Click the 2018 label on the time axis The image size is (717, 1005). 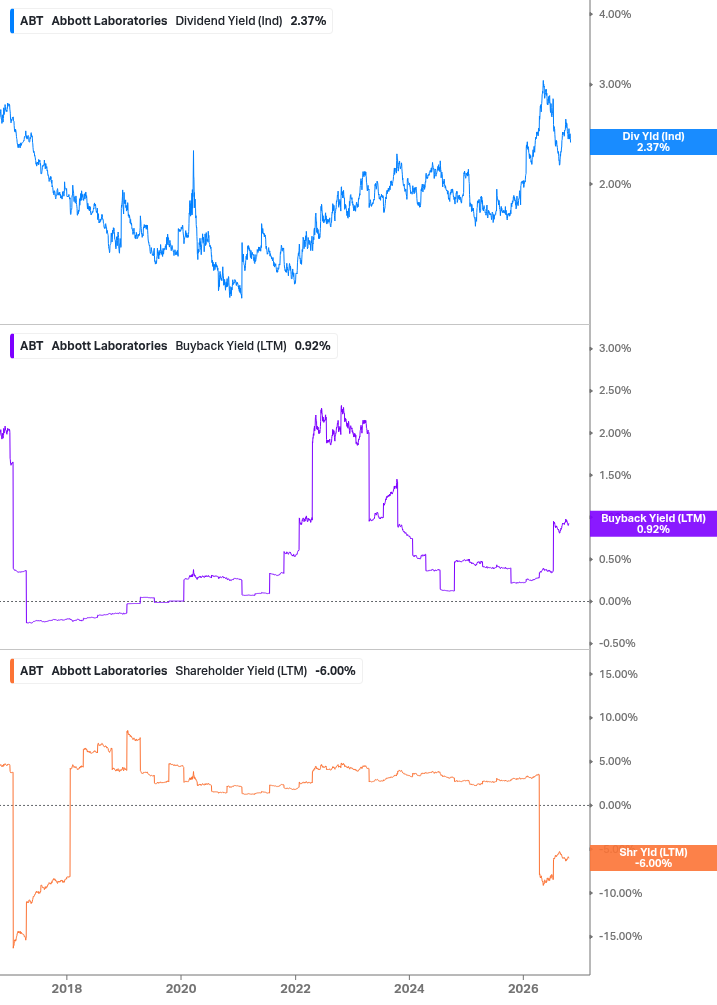[x=67, y=988]
